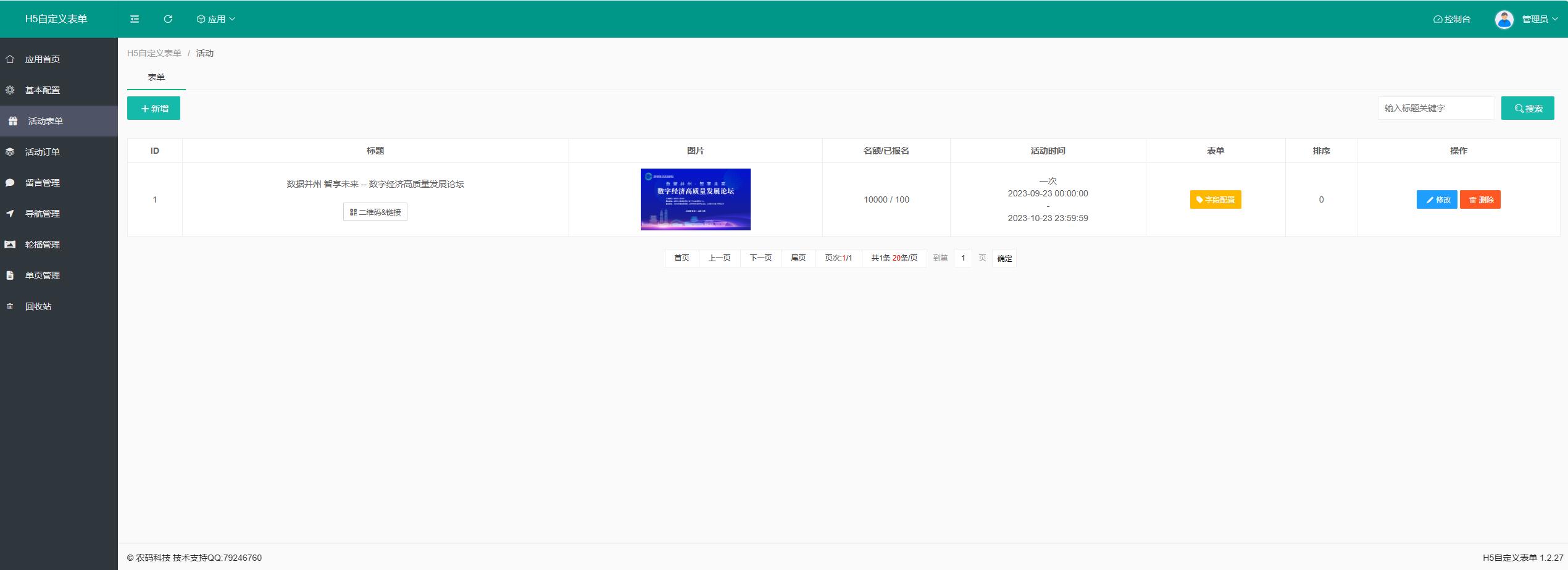The width and height of the screenshot is (1568, 570).
Task: Open the 应用首页 page from sidebar
Action: tap(42, 59)
